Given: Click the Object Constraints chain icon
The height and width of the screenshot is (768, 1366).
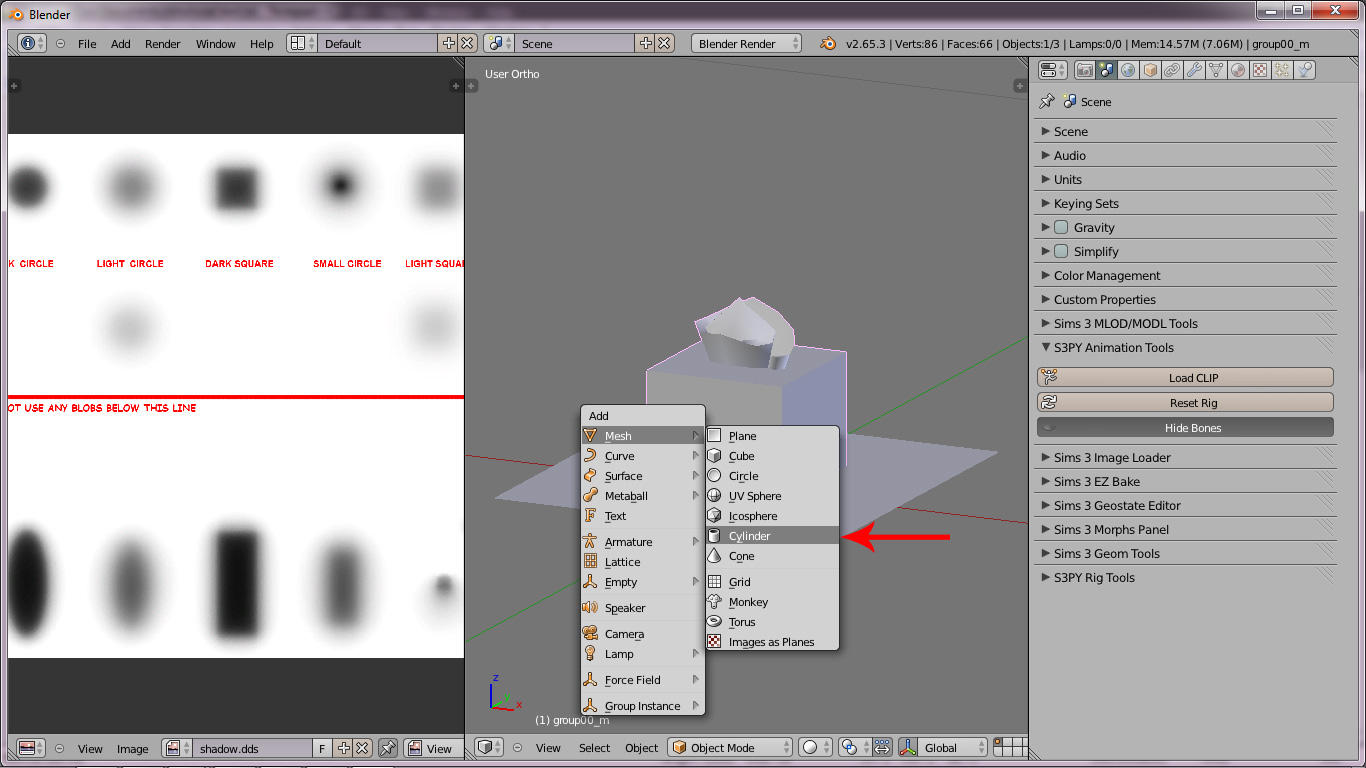Looking at the screenshot, I should 1172,70.
